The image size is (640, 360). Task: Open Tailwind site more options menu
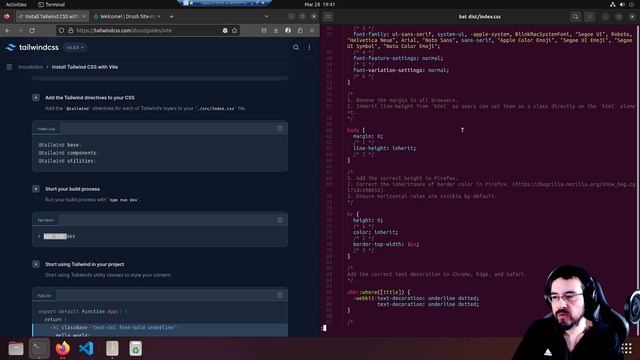tap(309, 47)
